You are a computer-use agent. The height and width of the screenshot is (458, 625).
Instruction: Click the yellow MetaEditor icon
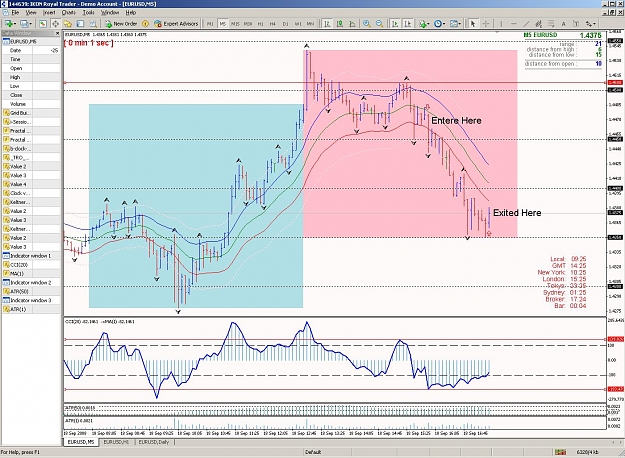145,24
